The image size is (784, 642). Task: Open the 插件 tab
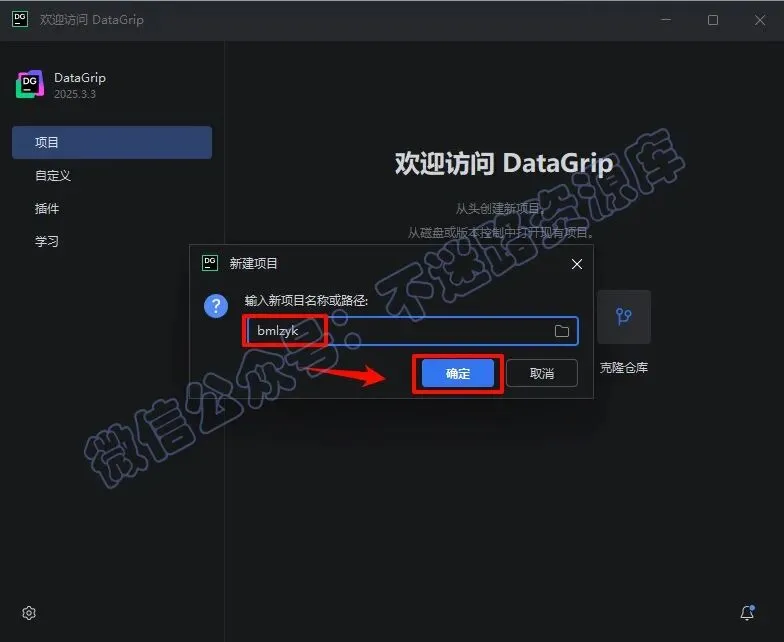[x=47, y=208]
